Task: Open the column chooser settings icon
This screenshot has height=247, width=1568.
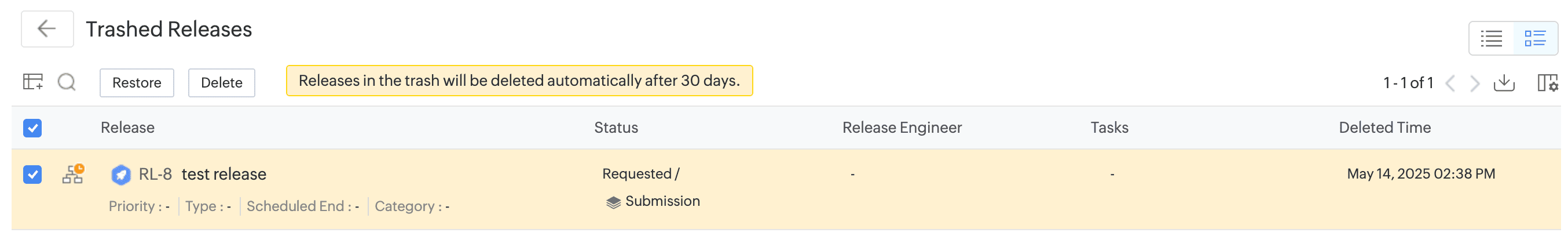Action: point(1547,82)
